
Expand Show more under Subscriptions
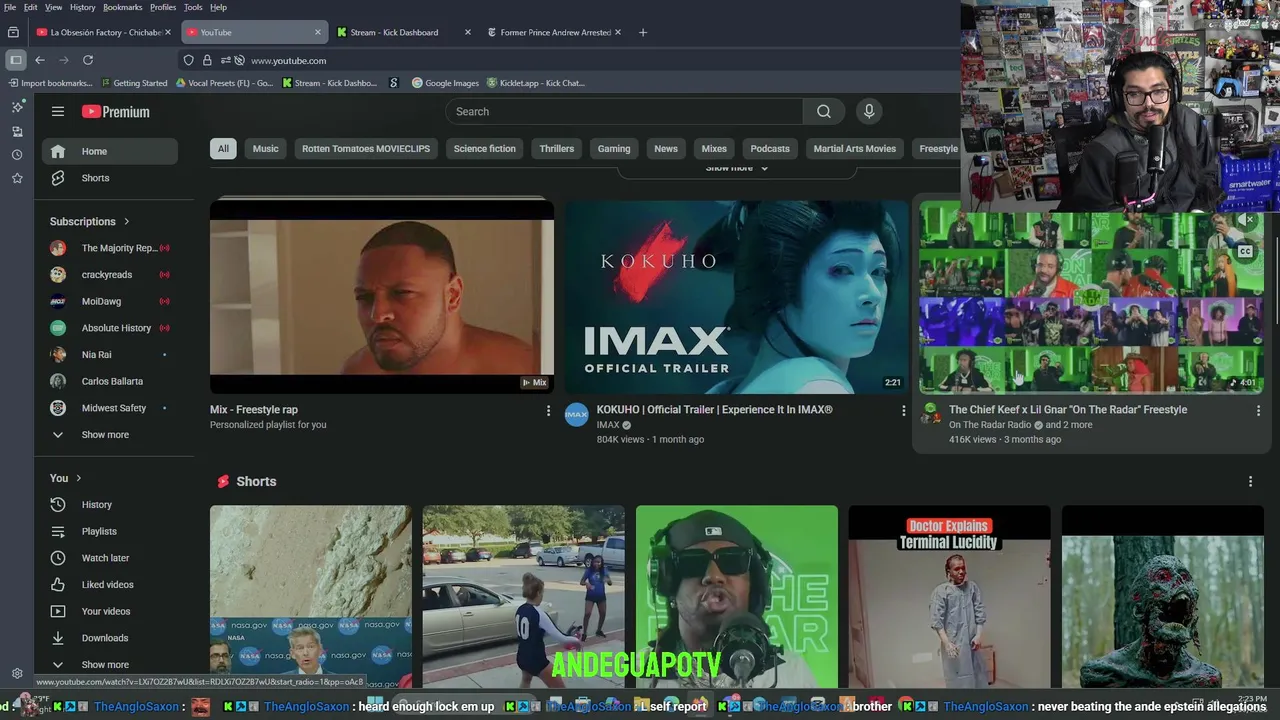coord(110,435)
